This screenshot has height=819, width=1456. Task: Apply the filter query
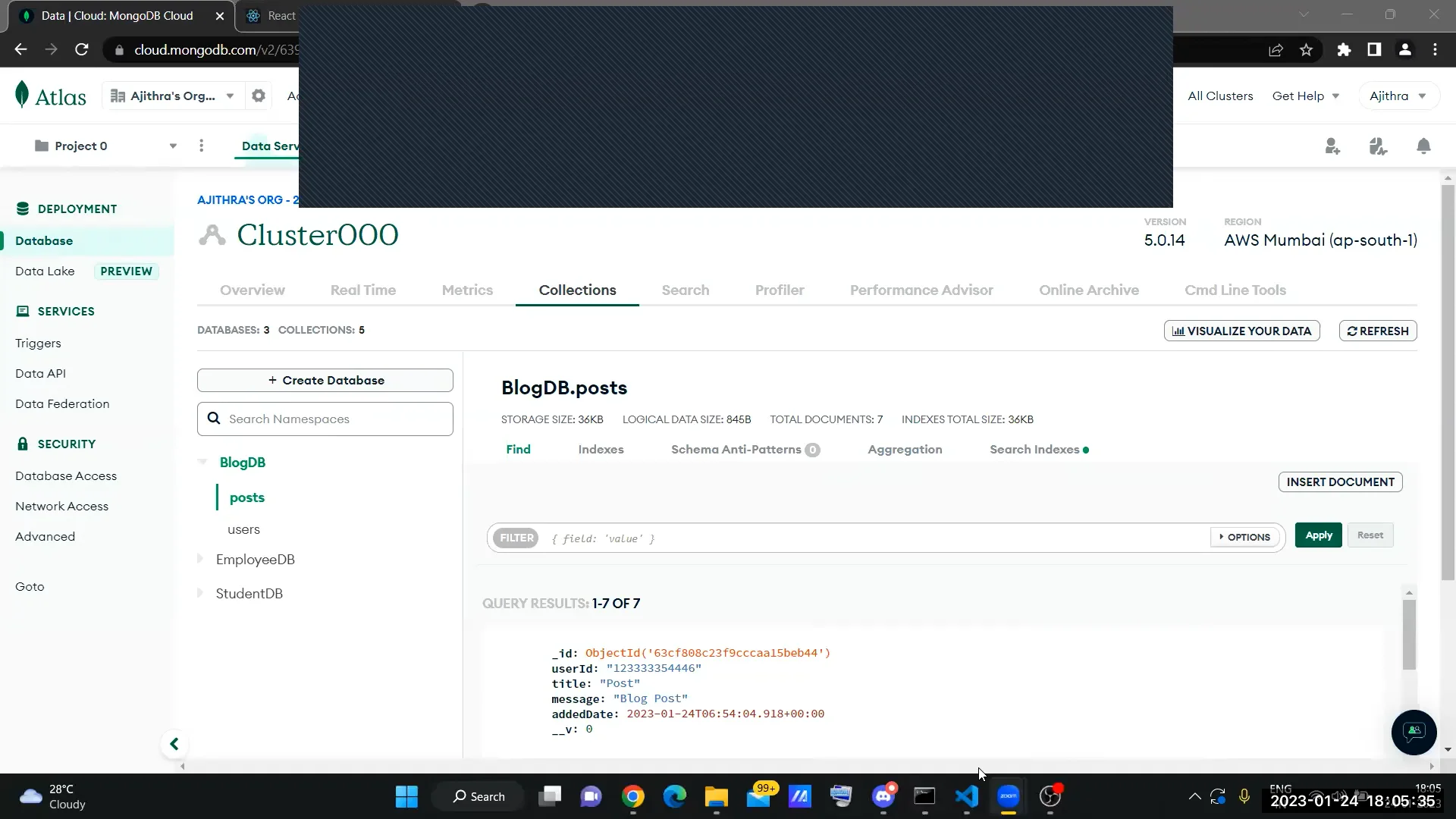[1318, 535]
